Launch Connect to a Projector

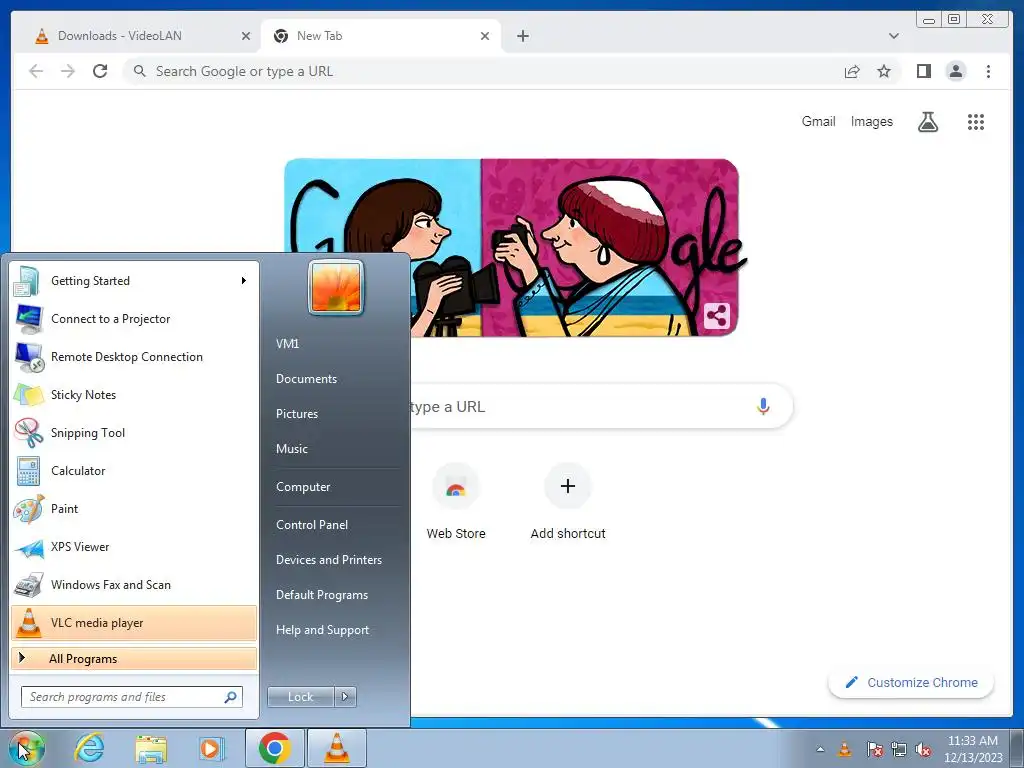pyautogui.click(x=134, y=319)
